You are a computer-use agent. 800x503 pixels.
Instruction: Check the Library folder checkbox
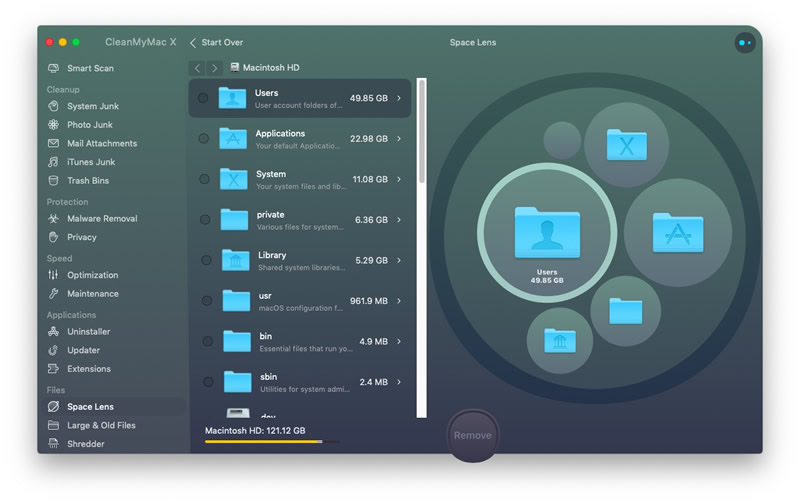tap(206, 260)
